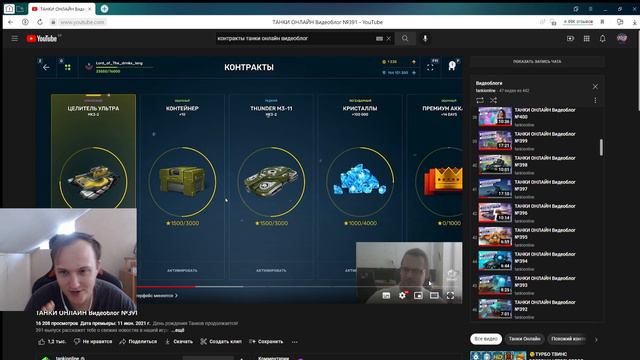
Task: Open more actions three-dots under video
Action: coord(295,342)
